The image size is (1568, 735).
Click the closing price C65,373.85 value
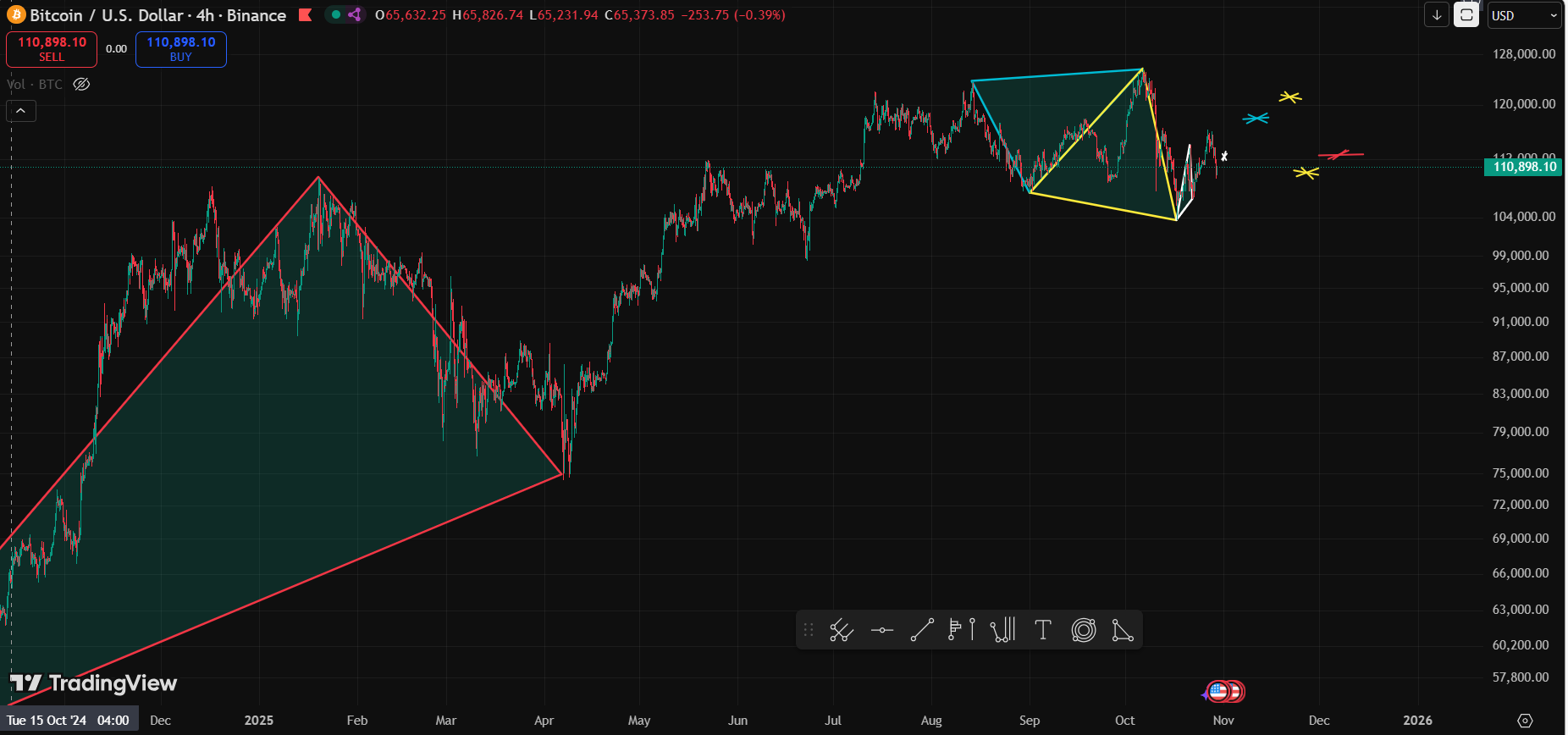tap(640, 15)
